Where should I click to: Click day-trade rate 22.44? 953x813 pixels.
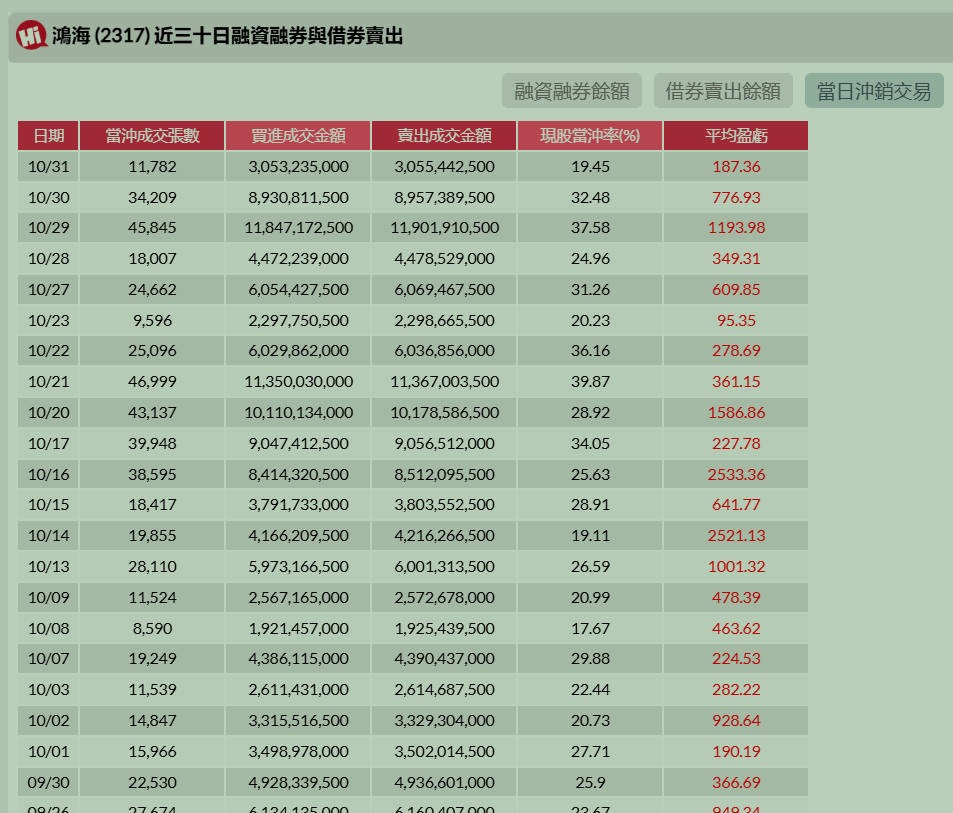(x=590, y=690)
